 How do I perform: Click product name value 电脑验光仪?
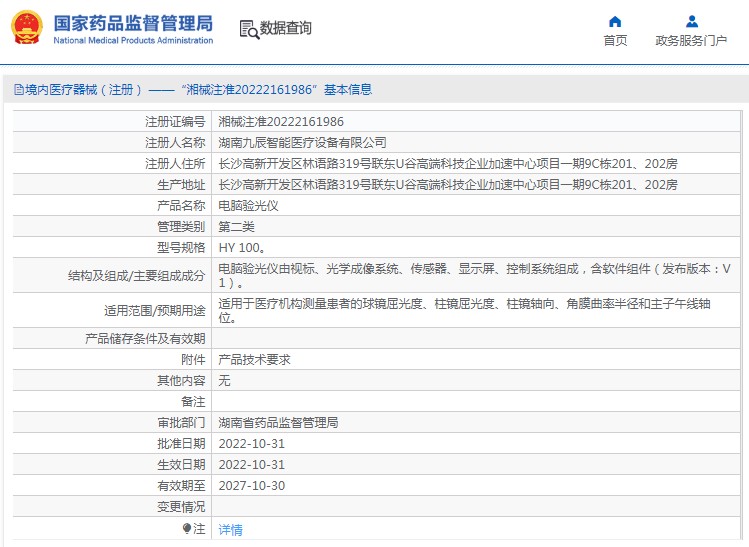click(x=248, y=205)
